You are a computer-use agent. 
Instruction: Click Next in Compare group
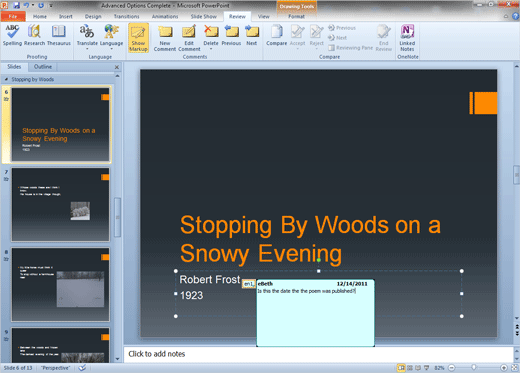click(x=338, y=38)
